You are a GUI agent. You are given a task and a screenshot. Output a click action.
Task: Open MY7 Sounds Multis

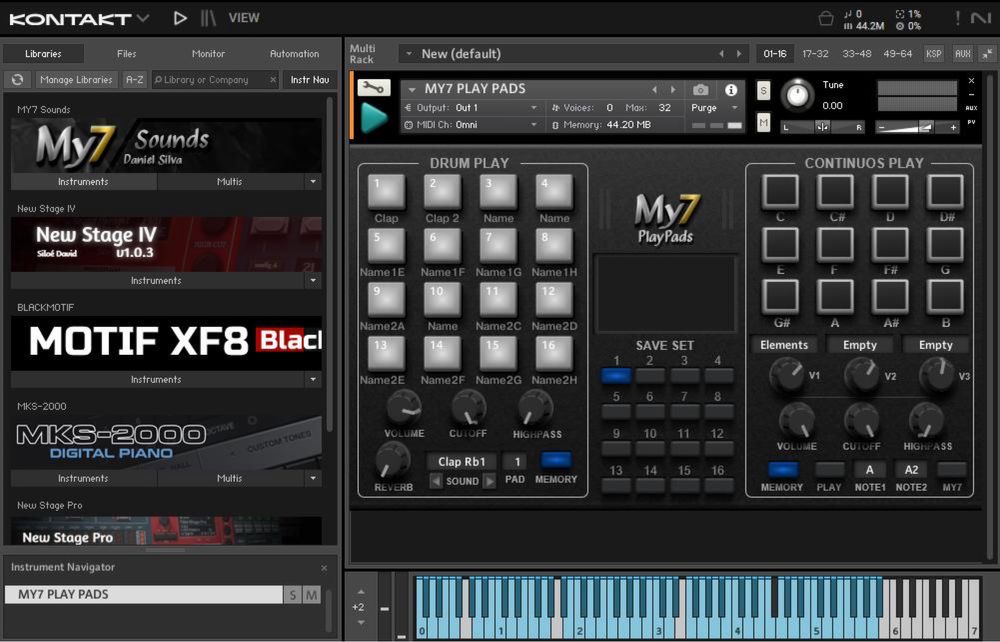pyautogui.click(x=230, y=182)
